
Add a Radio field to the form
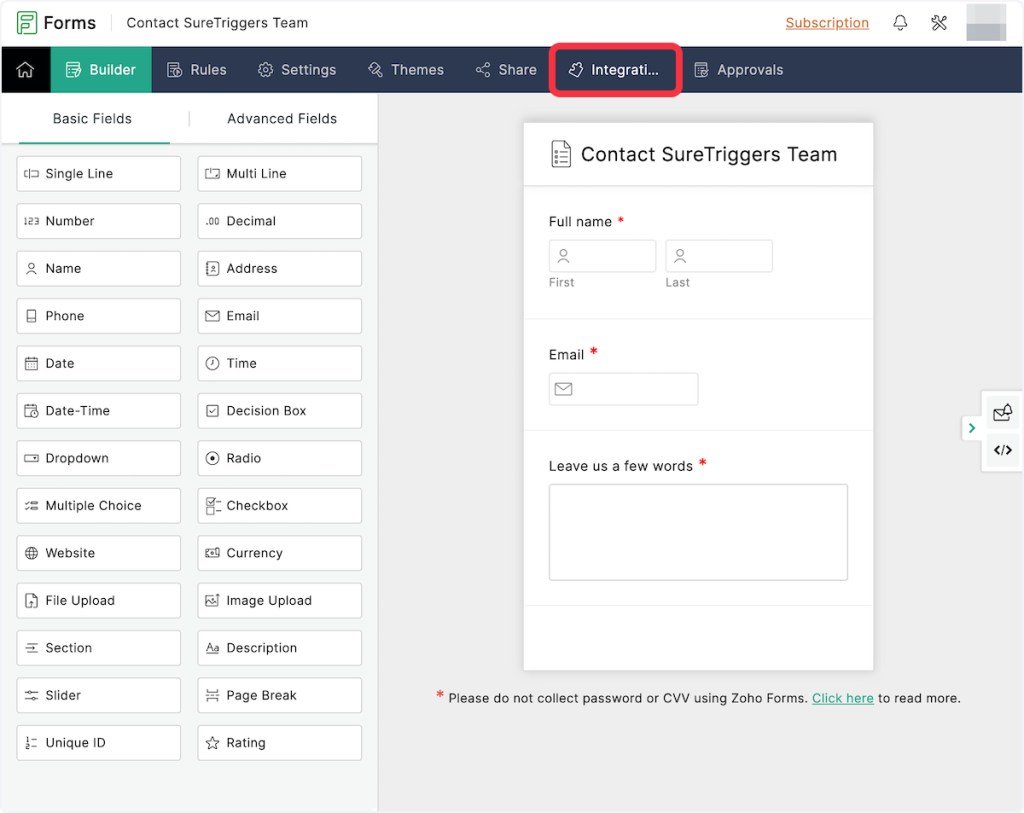[x=279, y=458]
